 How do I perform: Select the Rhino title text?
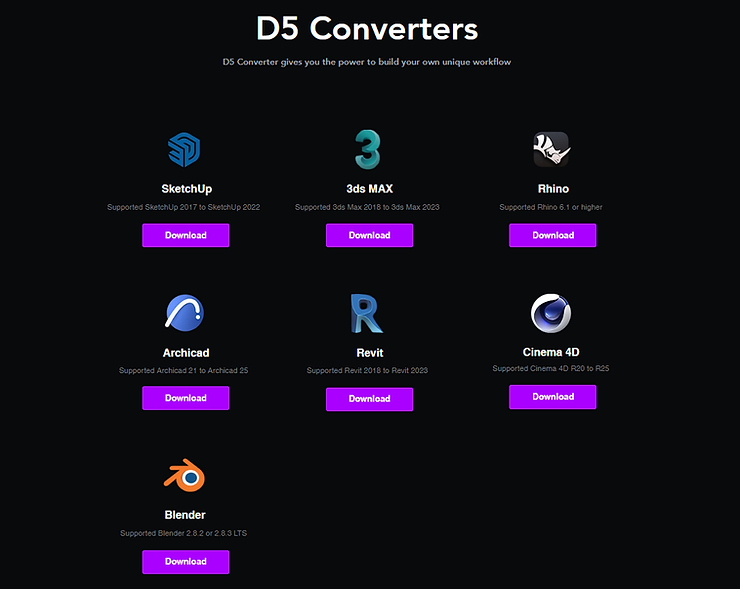pos(553,189)
